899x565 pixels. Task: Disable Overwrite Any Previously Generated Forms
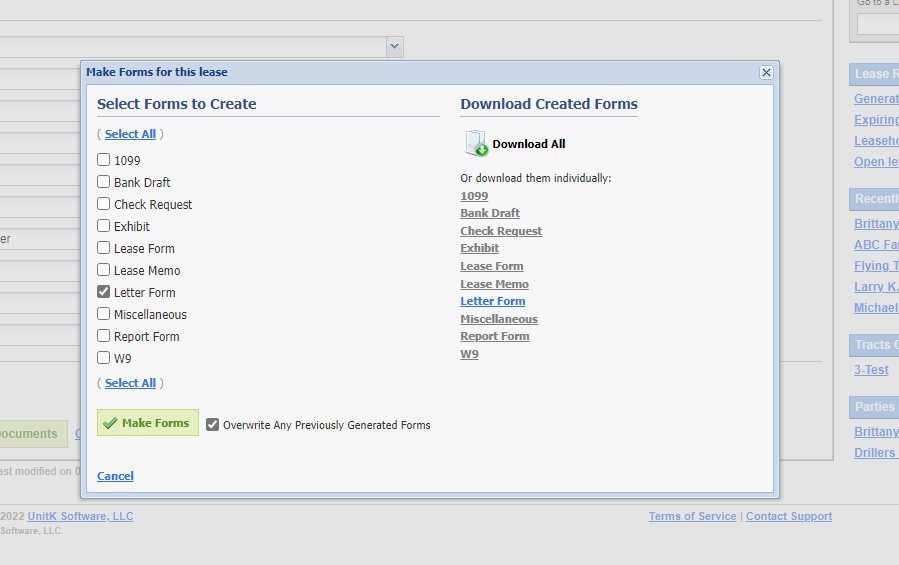(x=212, y=424)
